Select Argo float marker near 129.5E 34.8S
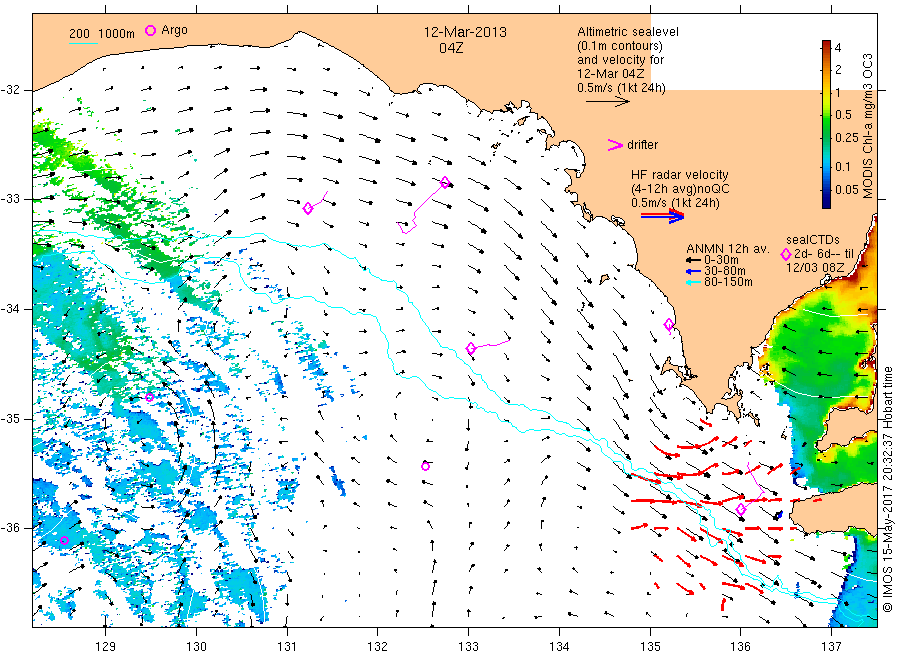Screen dimensions: 900x660 [x=149, y=397]
